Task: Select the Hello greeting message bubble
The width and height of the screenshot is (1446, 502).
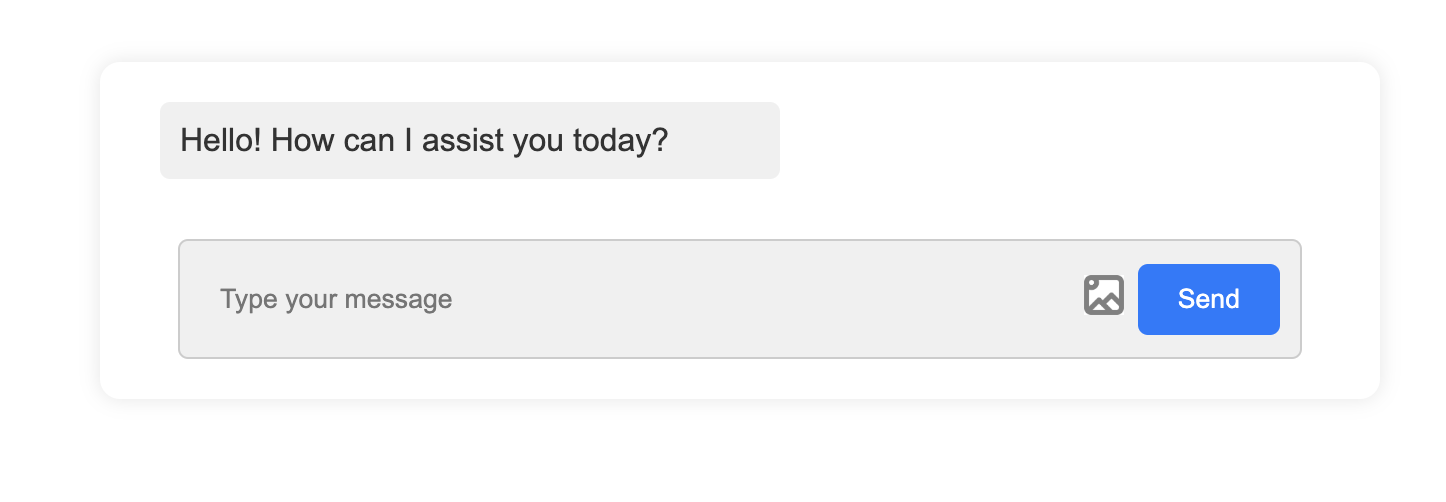Action: pos(469,140)
